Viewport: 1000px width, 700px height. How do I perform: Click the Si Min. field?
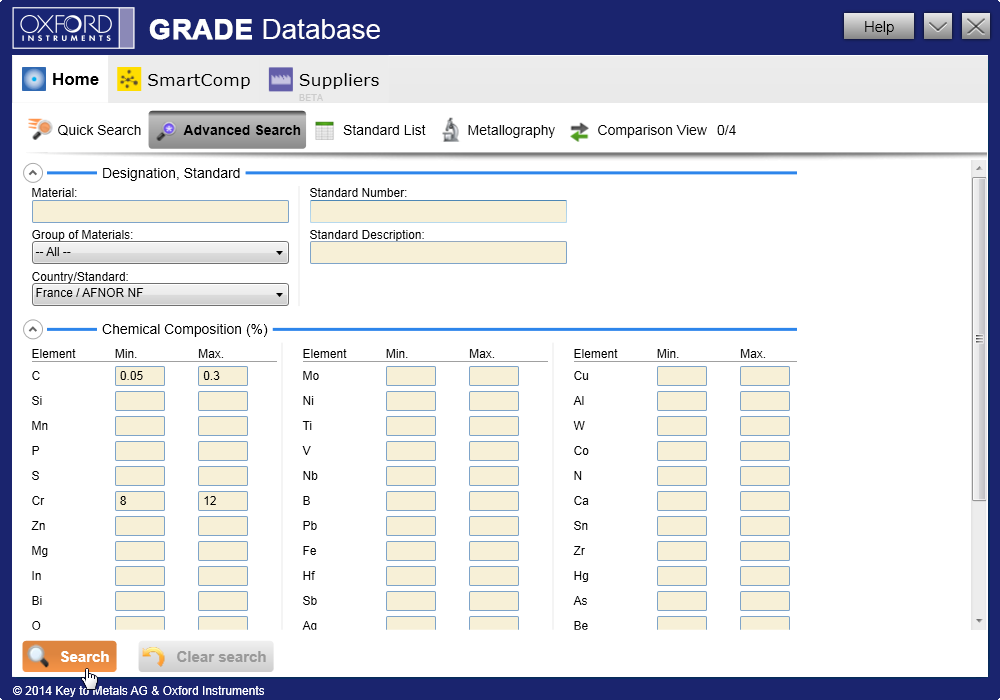pyautogui.click(x=140, y=401)
